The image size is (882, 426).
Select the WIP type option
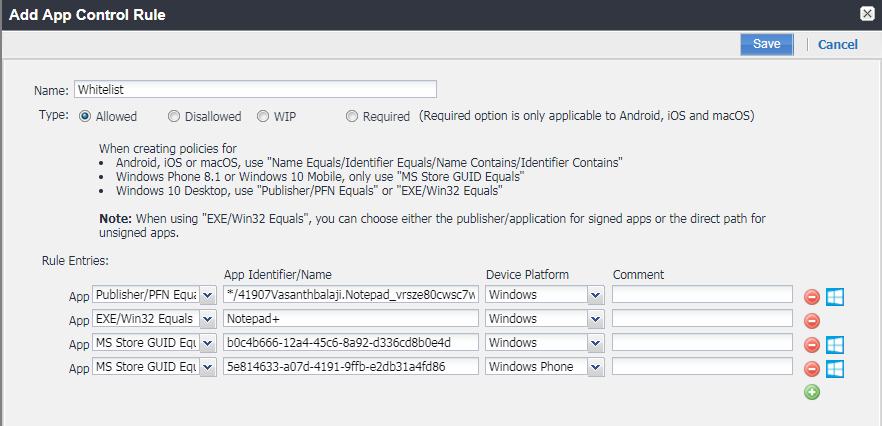point(264,116)
